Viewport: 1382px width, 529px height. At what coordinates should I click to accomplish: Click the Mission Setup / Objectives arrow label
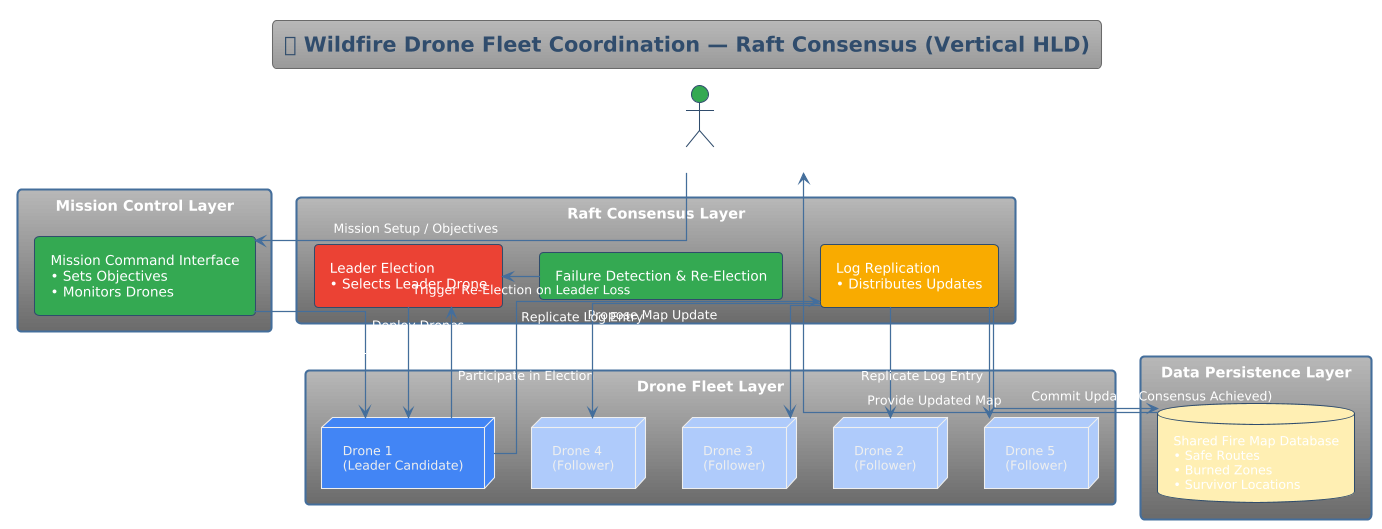pyautogui.click(x=415, y=229)
